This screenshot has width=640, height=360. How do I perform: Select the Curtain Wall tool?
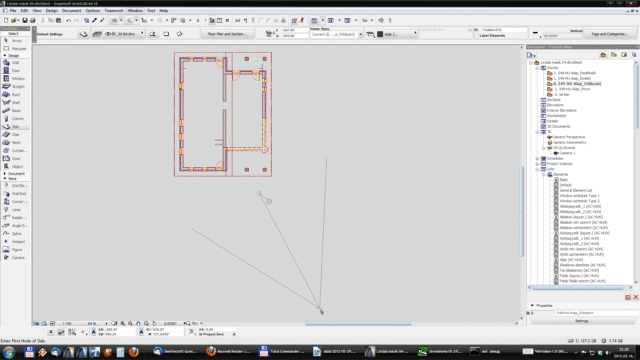coord(15,151)
